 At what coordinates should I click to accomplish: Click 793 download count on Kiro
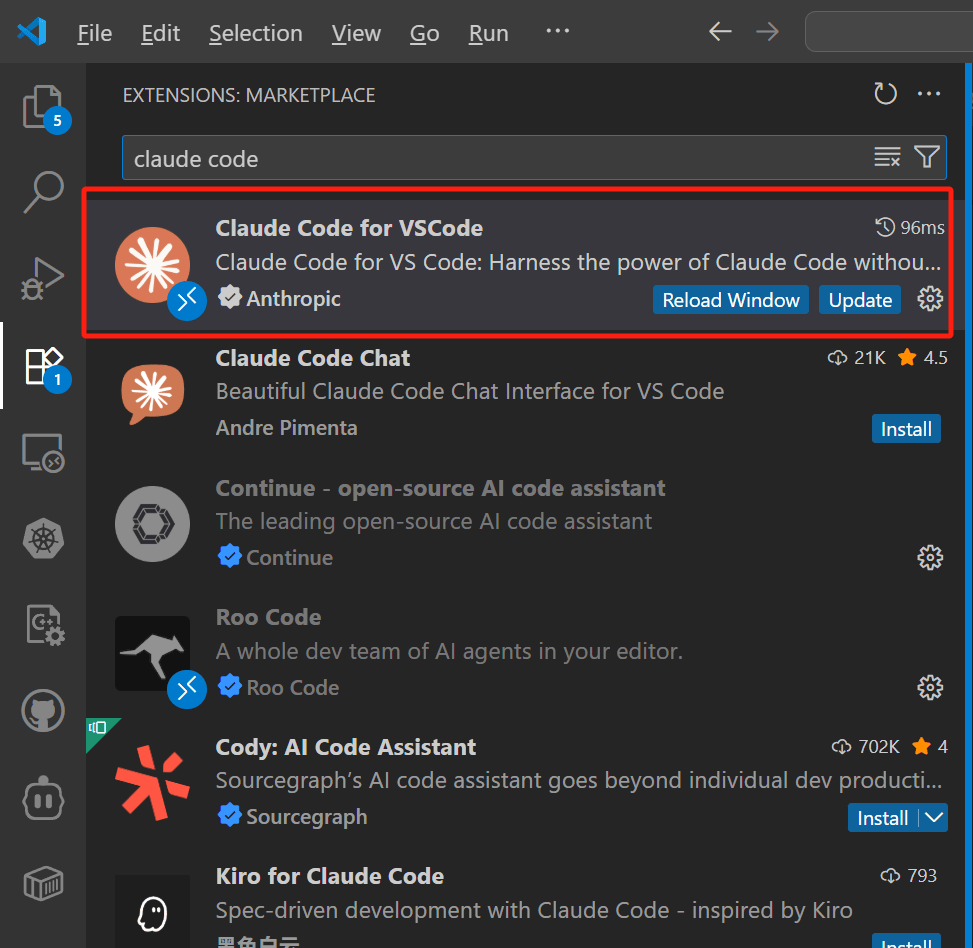click(921, 875)
